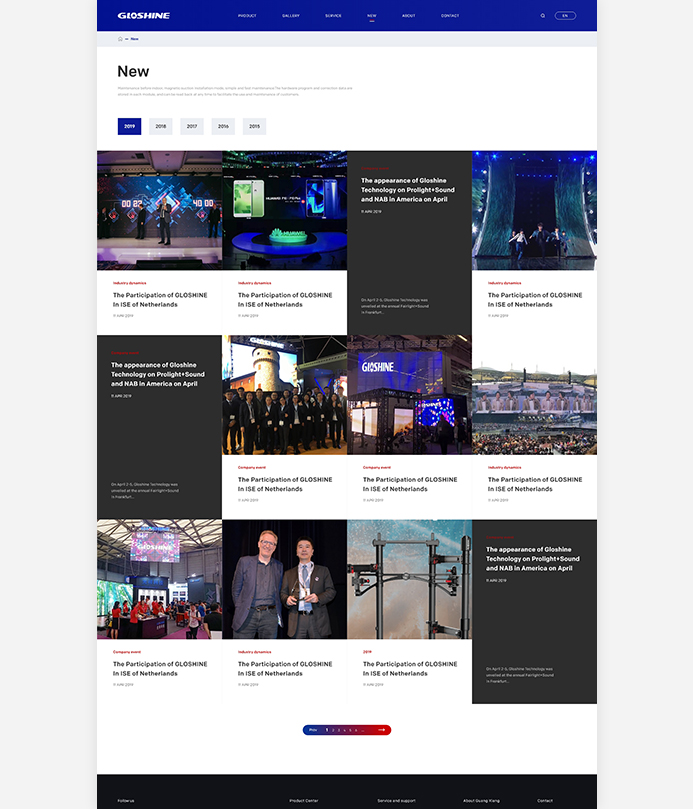Open the GLOSHINE exhibition booth image

(x=409, y=395)
